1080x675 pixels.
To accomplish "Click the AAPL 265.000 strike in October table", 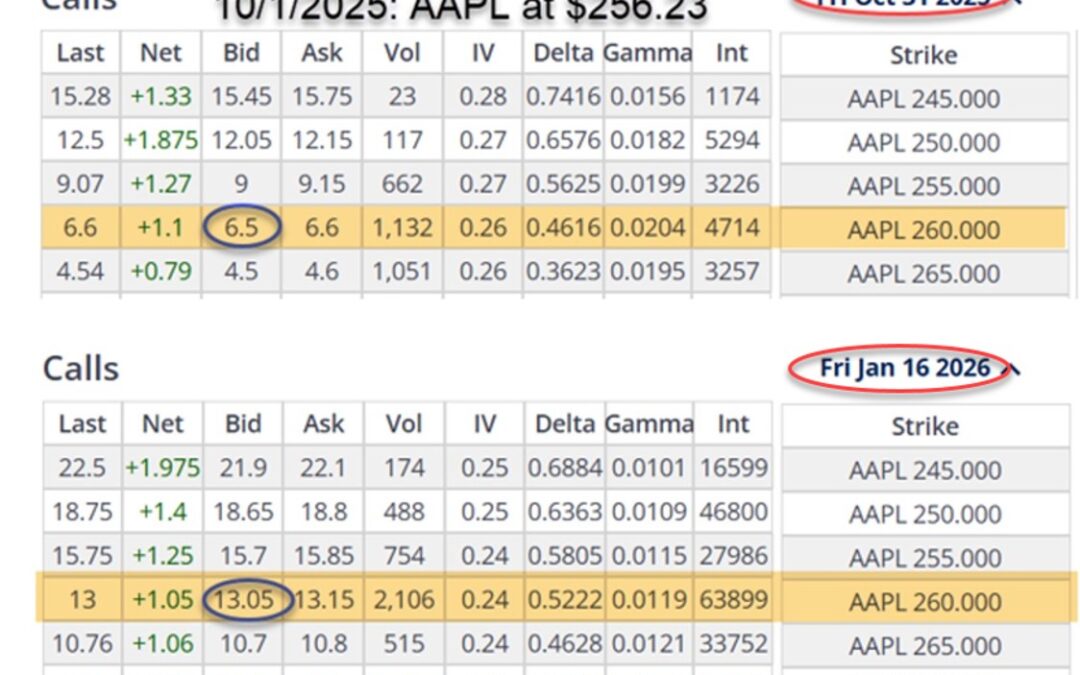I will [x=925, y=272].
